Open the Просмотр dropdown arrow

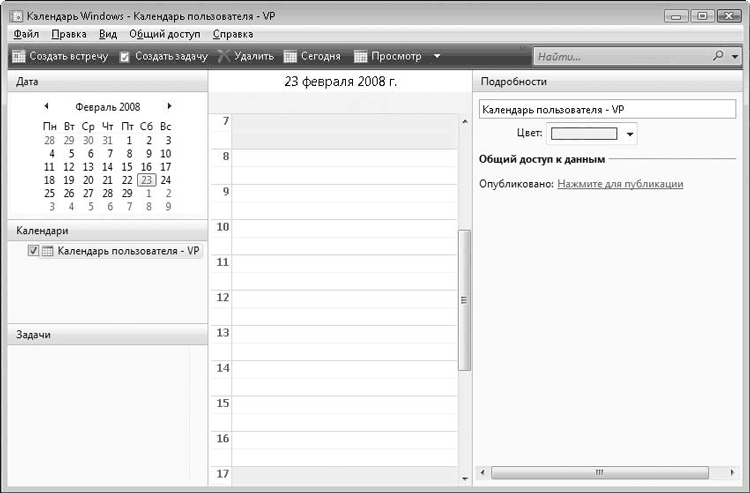point(437,56)
